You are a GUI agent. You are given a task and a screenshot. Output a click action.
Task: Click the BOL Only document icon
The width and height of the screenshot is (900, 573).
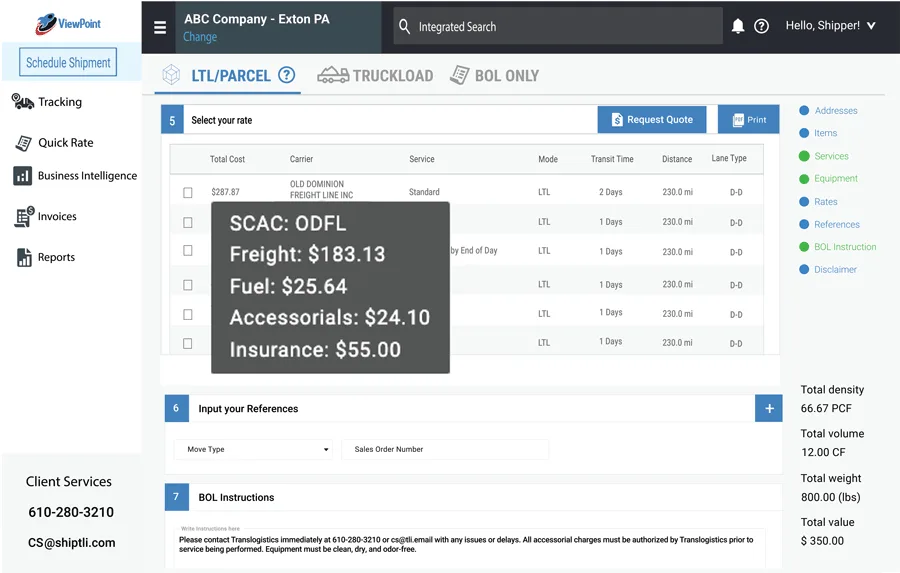point(459,75)
